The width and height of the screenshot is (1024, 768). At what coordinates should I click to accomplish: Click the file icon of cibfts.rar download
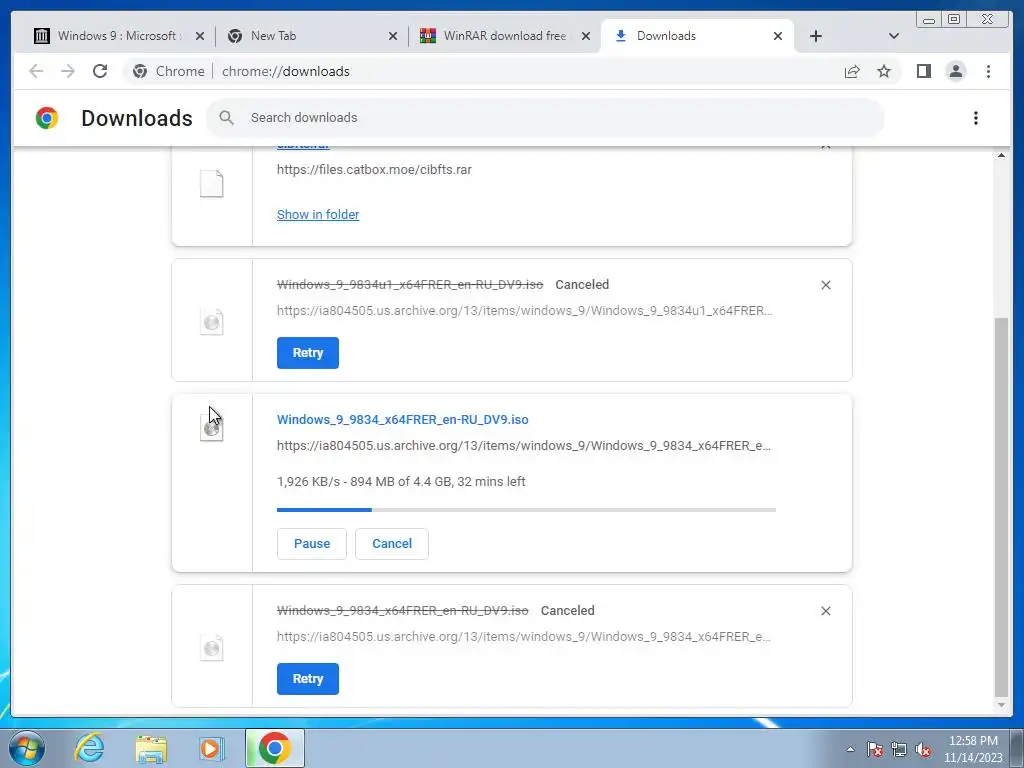tap(212, 184)
